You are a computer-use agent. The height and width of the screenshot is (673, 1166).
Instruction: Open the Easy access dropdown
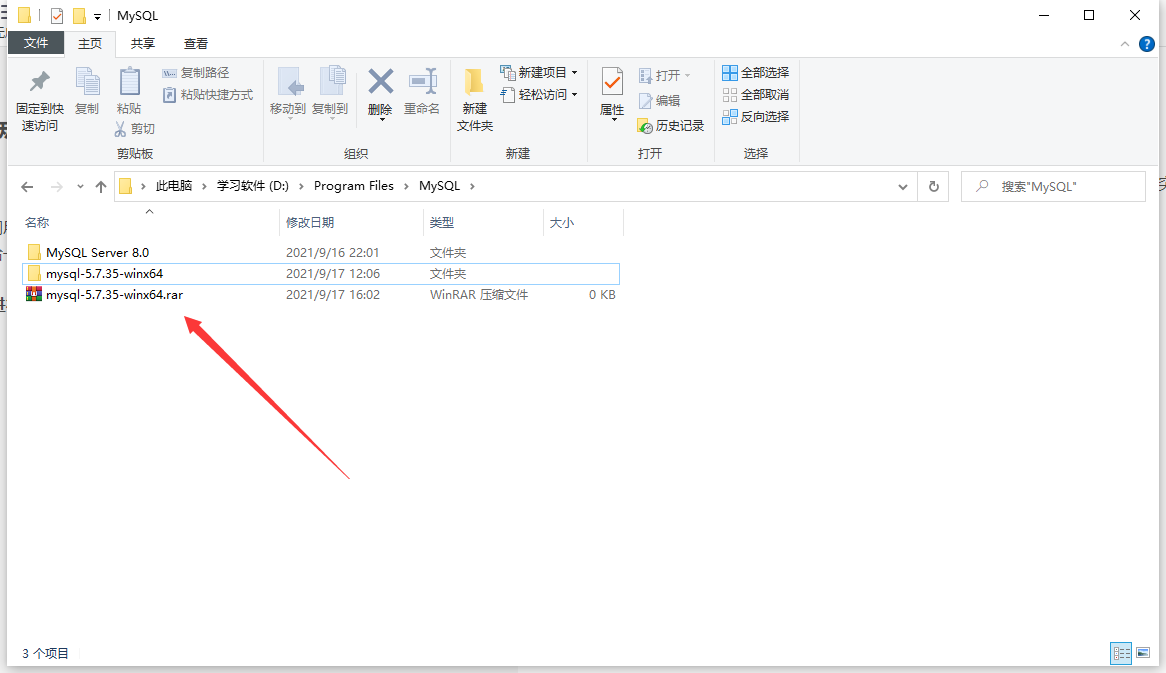point(538,94)
